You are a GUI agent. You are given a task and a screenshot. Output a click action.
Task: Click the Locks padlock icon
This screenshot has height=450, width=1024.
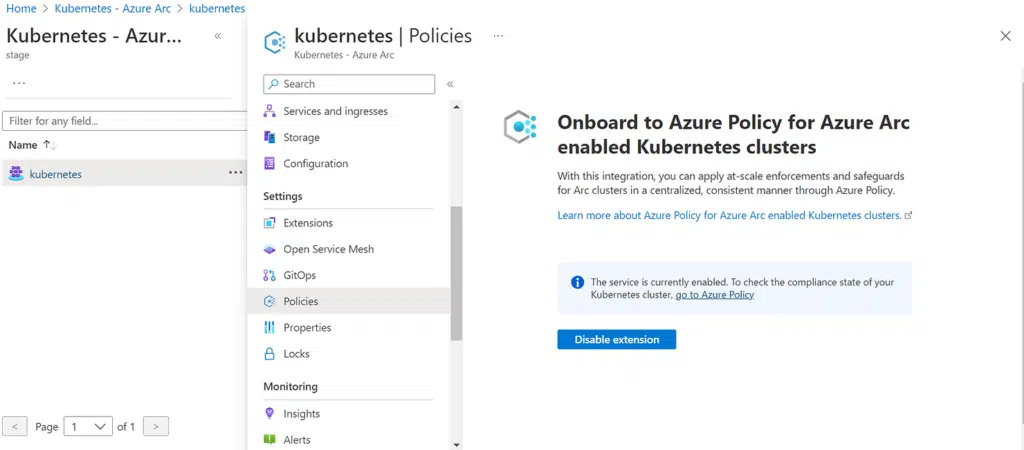pos(269,353)
